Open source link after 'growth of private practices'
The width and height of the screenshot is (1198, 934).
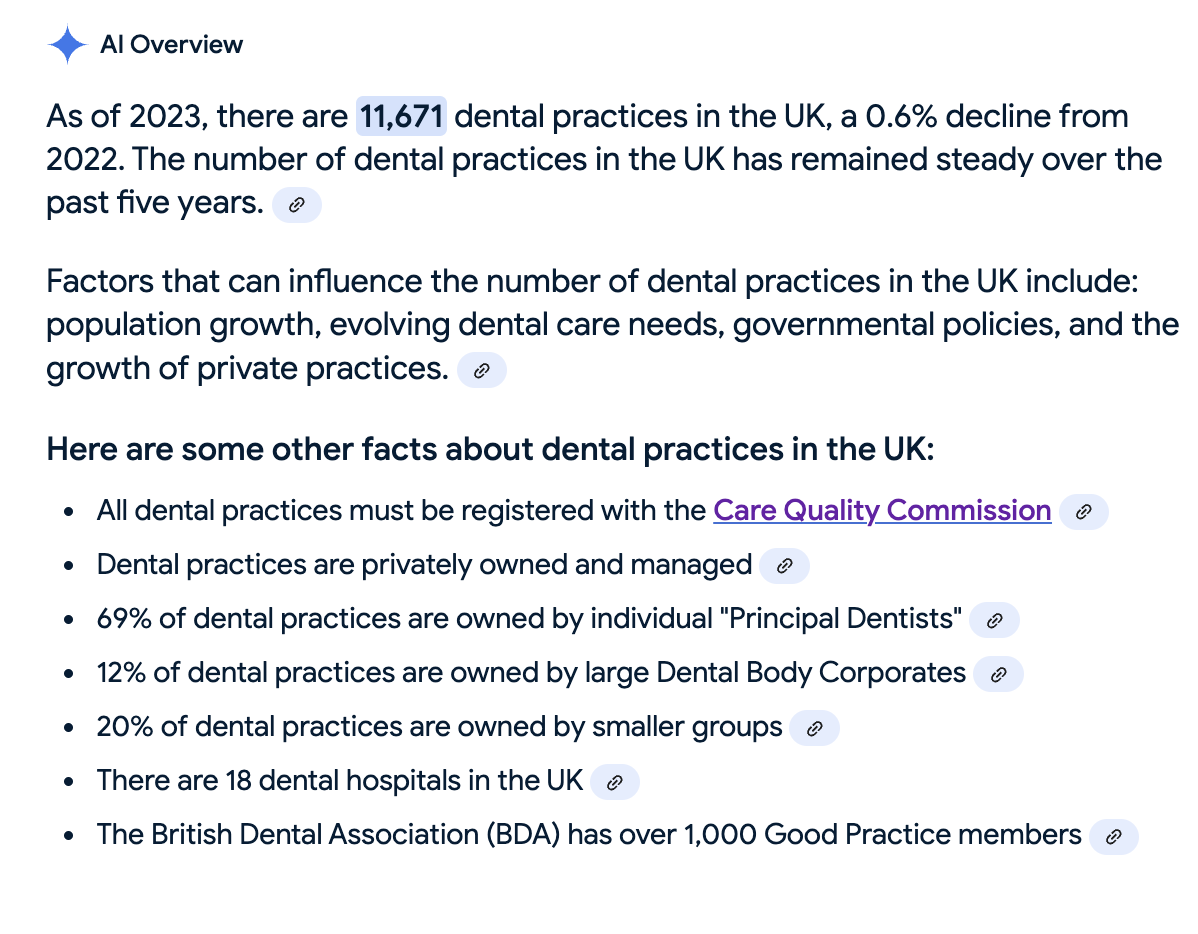pos(481,371)
